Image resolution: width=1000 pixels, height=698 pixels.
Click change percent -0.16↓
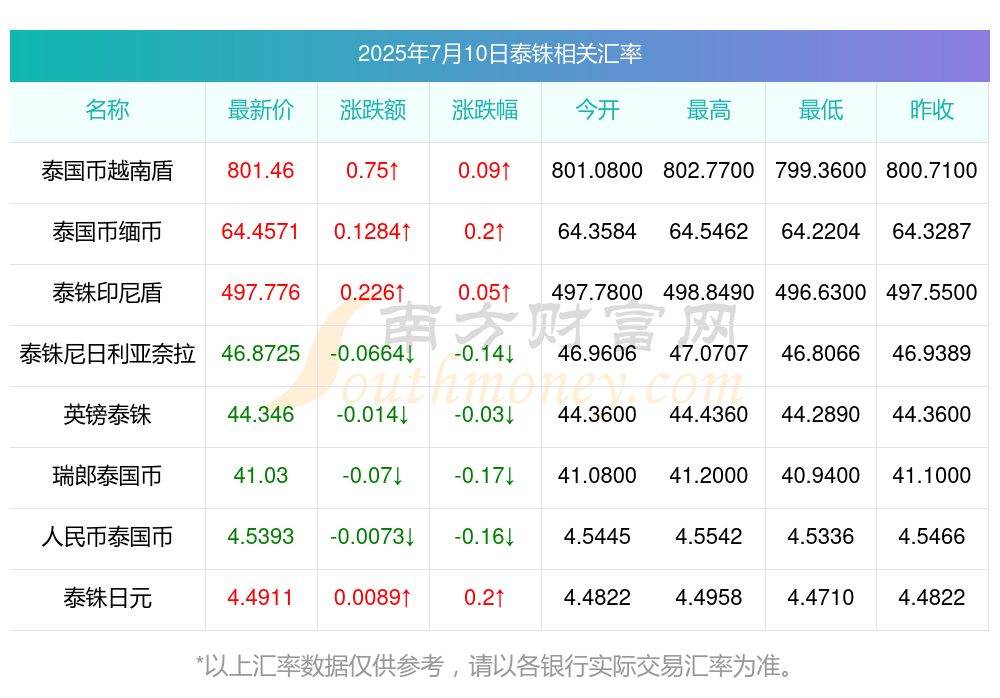tap(485, 537)
